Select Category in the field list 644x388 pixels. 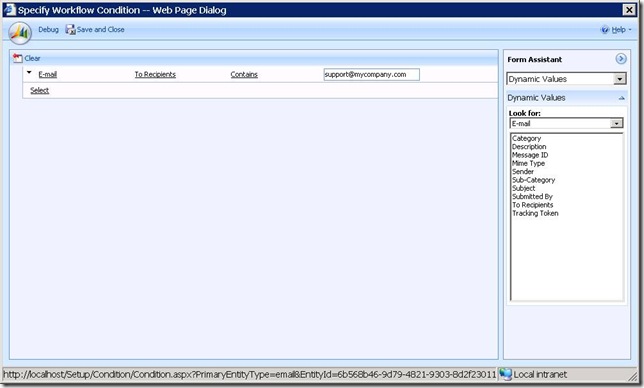[x=527, y=138]
